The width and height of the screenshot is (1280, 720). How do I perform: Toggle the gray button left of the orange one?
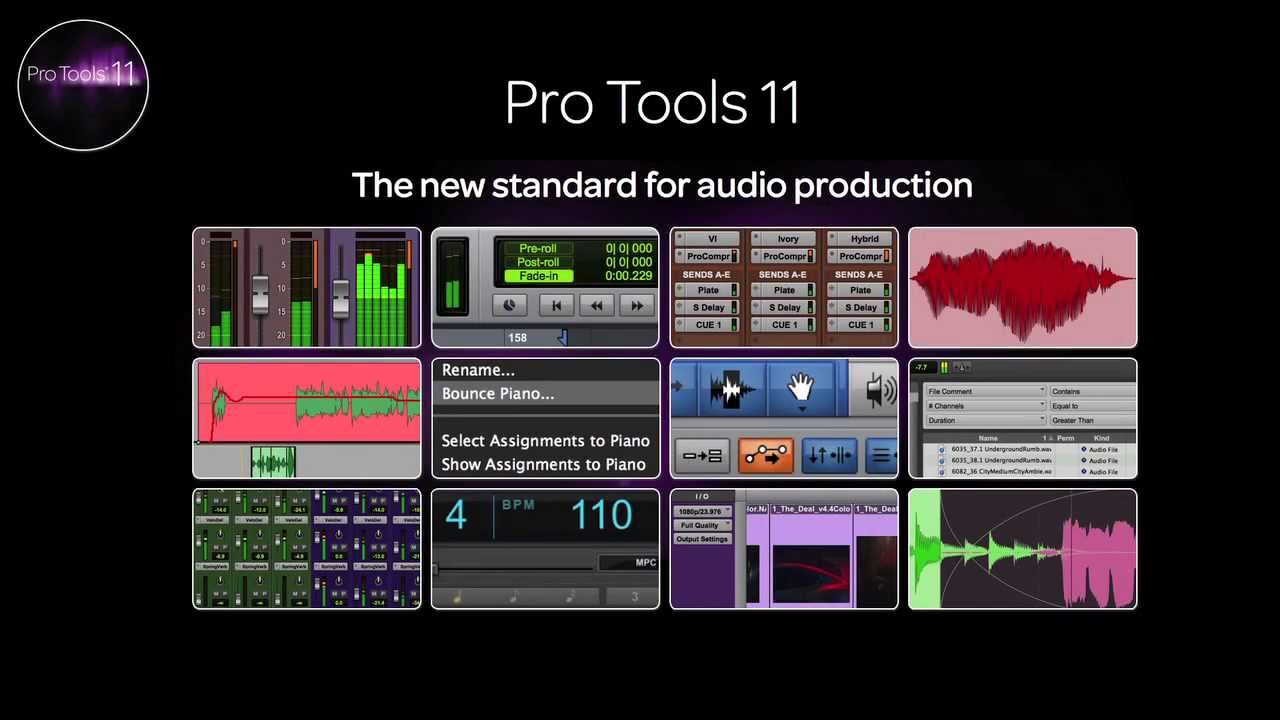pyautogui.click(x=703, y=456)
